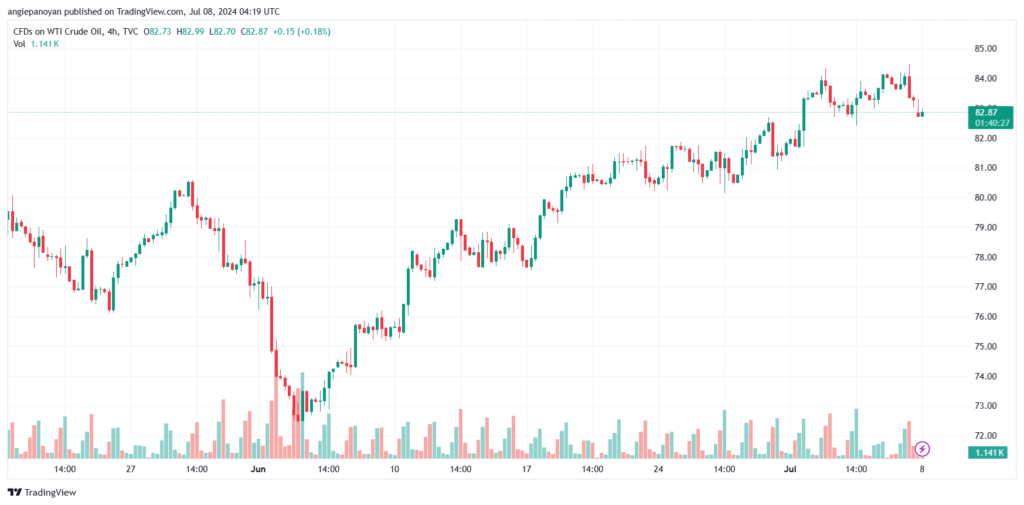Click the green volume label 1.141K

(x=986, y=453)
